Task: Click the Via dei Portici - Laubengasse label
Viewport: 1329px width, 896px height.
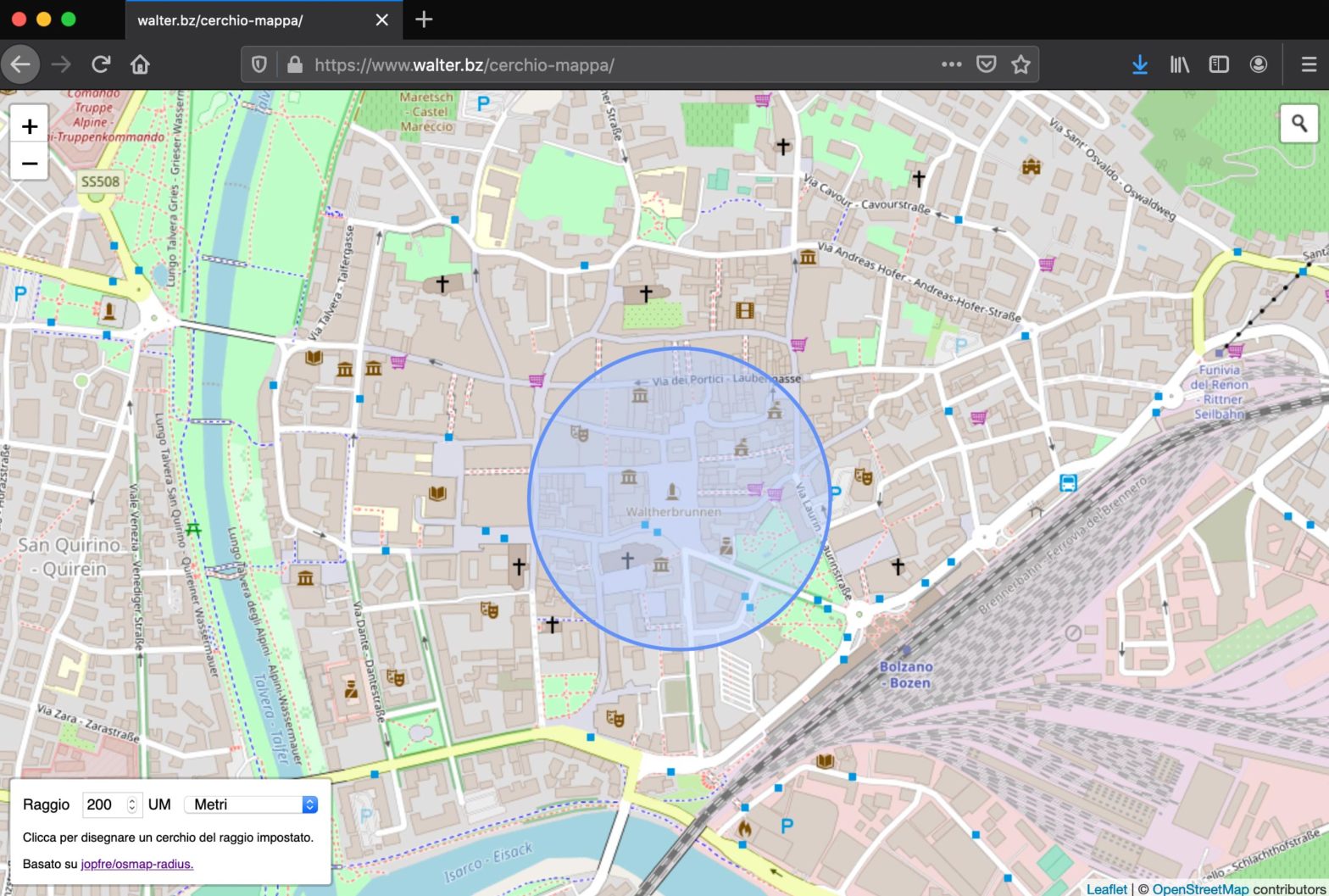Action: 726,379
